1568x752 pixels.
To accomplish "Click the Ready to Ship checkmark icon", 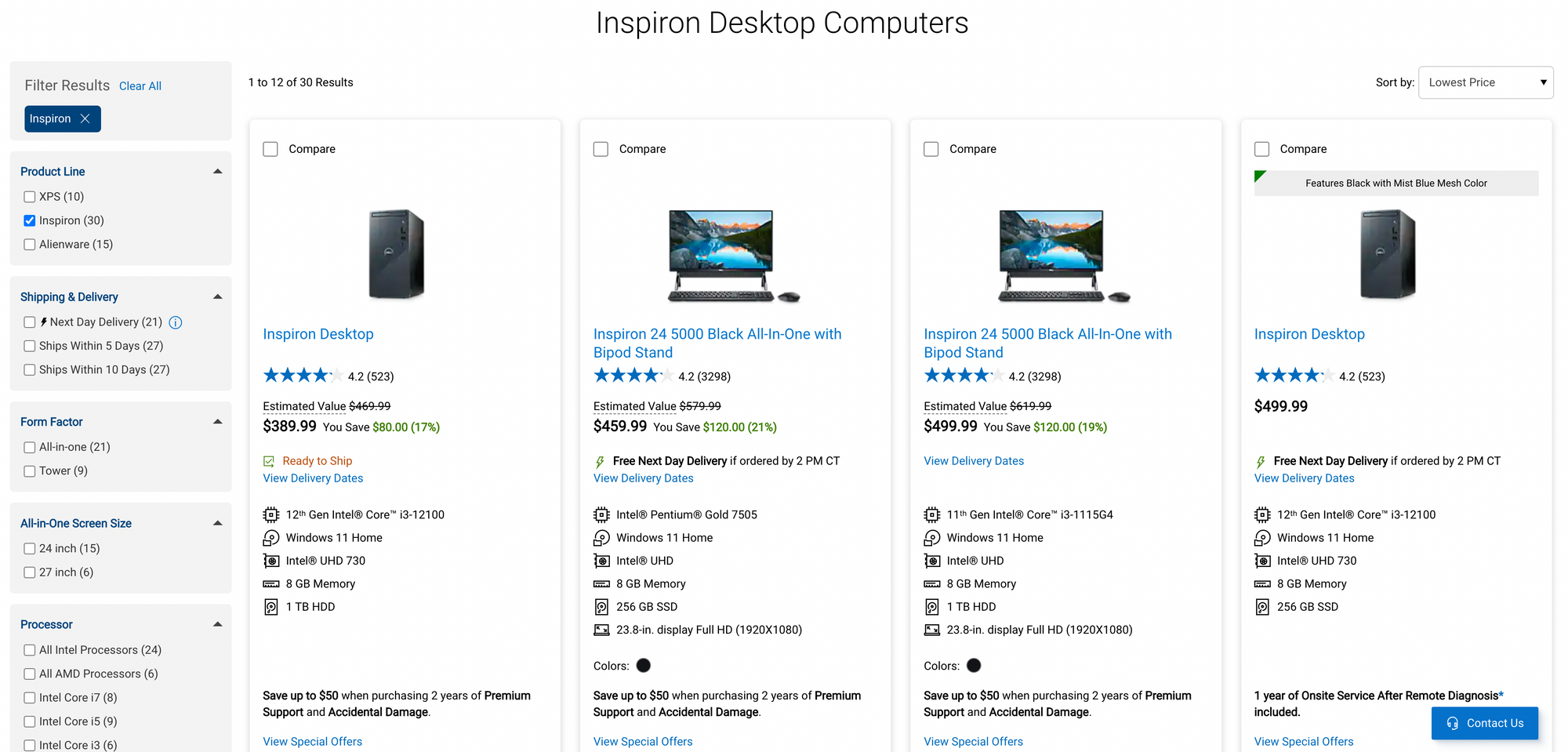I will point(269,461).
